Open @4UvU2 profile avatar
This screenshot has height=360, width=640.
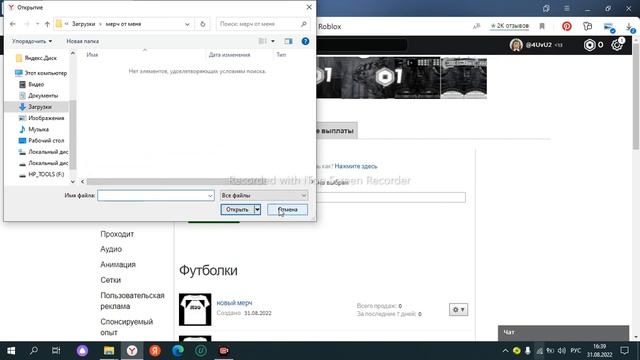(516, 45)
